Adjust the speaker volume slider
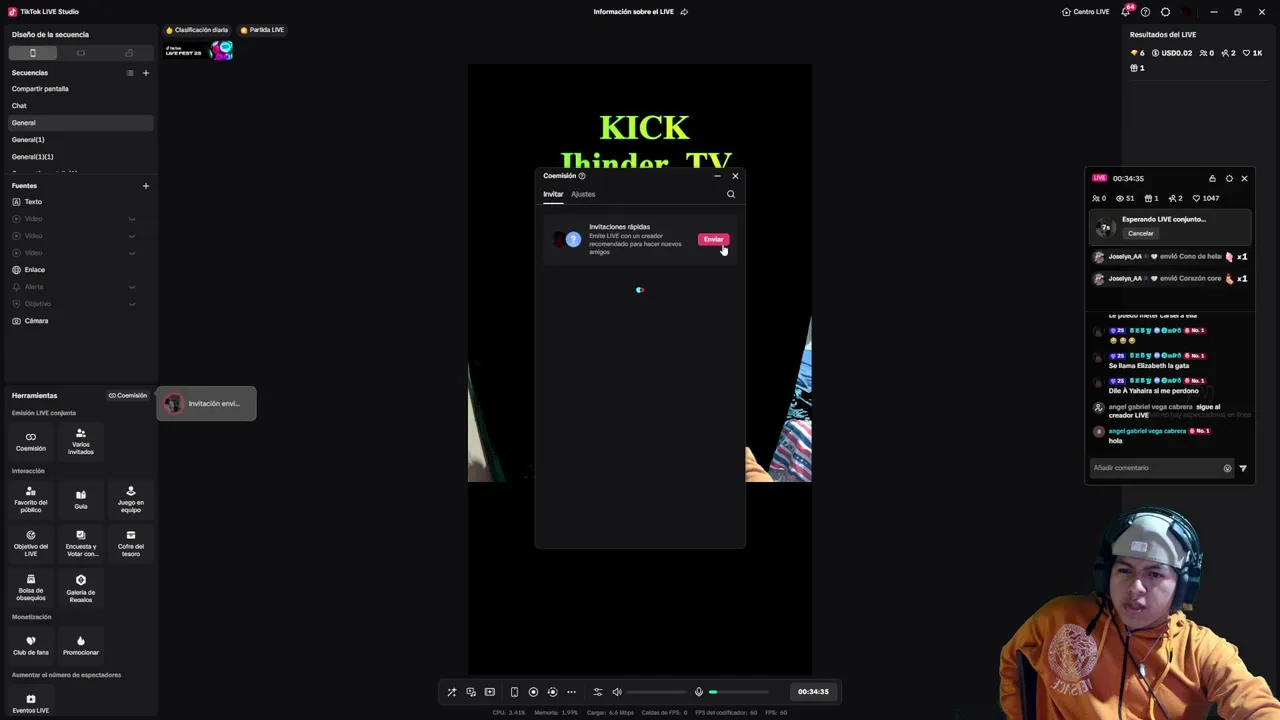The width and height of the screenshot is (1280, 720). point(656,692)
